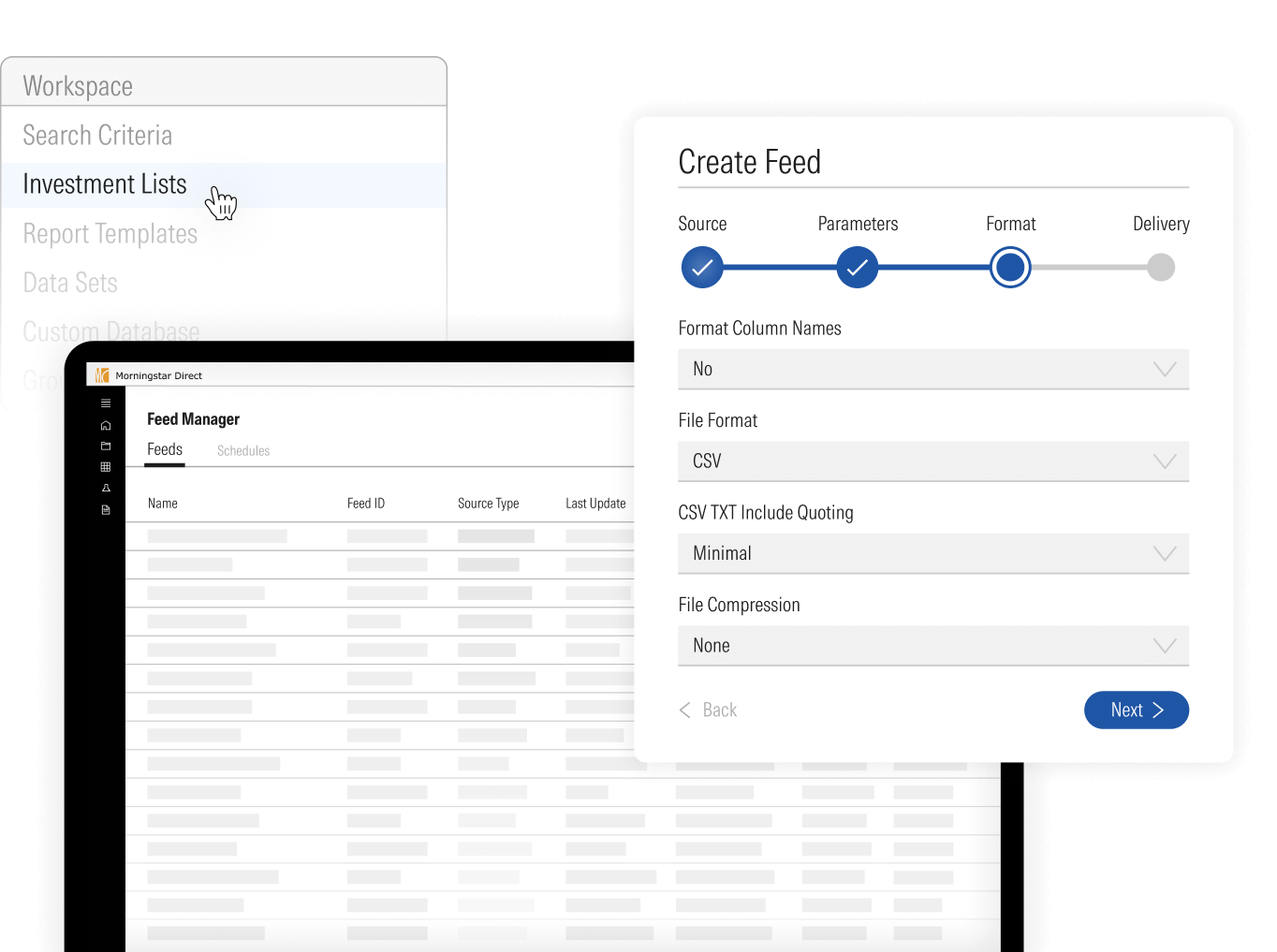The width and height of the screenshot is (1277, 952).
Task: Click the document icon in the sidebar
Action: 106,510
